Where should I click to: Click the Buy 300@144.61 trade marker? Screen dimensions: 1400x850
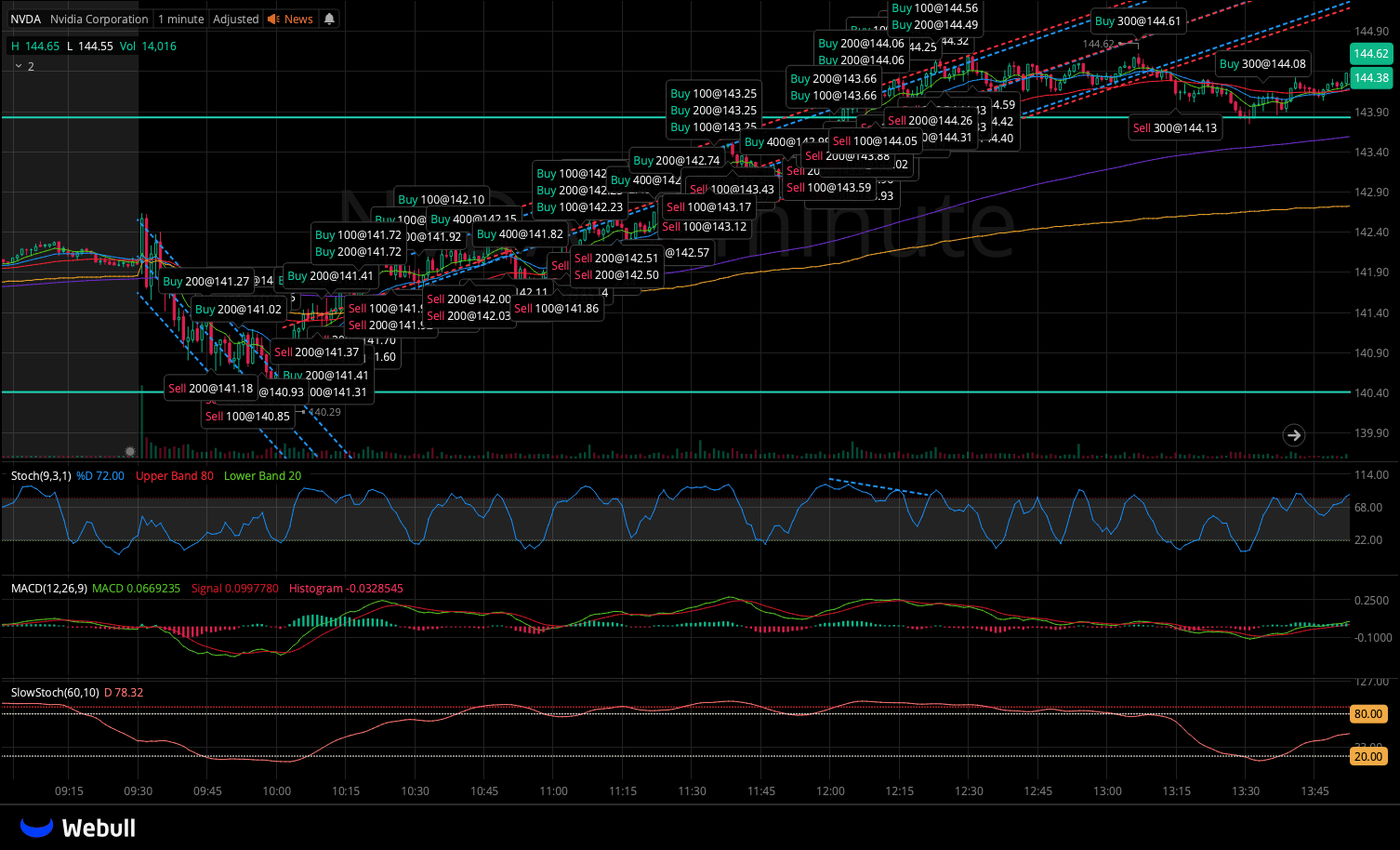pos(1138,21)
